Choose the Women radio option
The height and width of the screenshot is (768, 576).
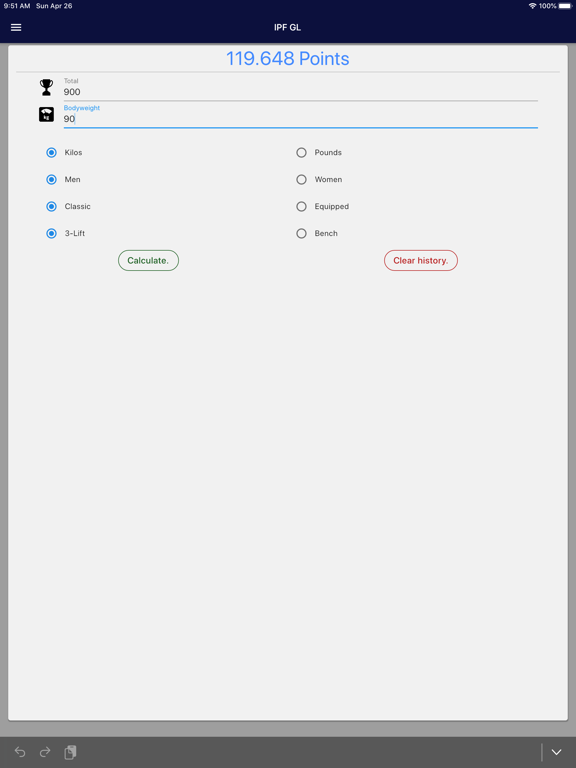point(301,180)
